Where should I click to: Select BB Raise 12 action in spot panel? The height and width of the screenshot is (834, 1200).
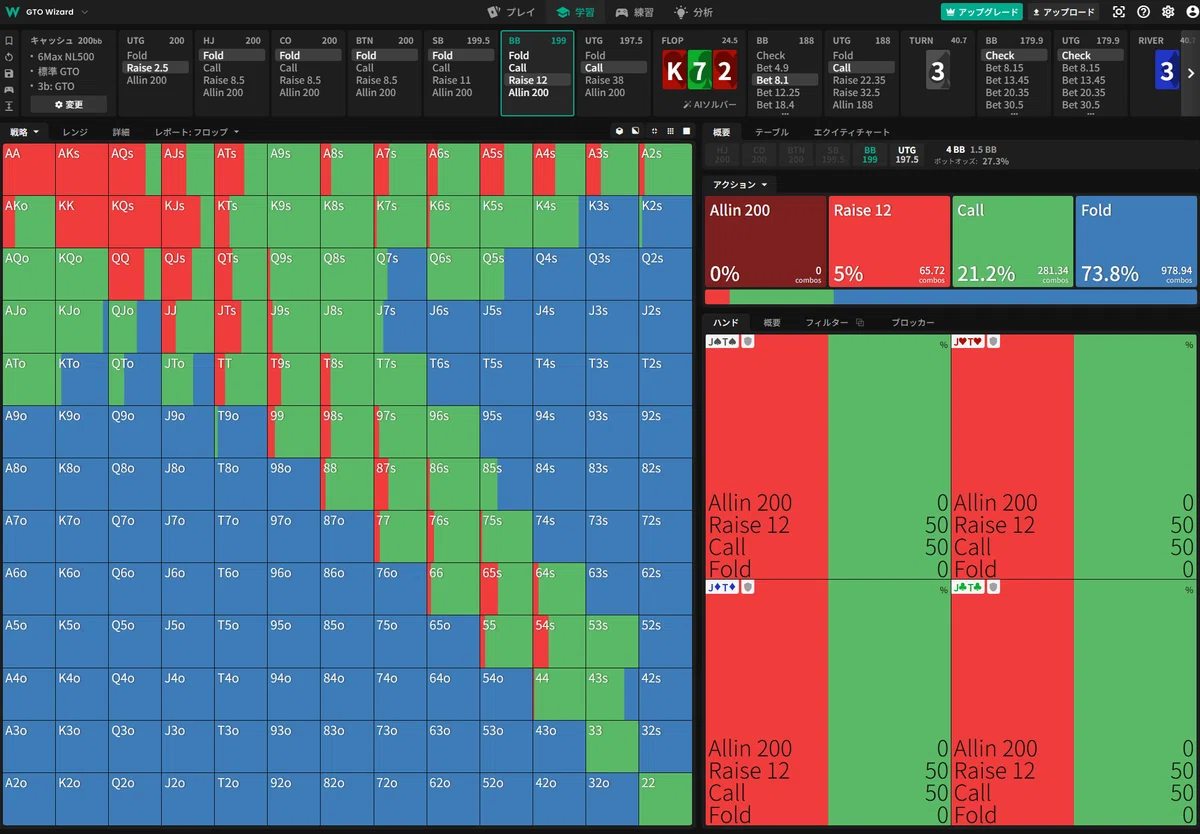pyautogui.click(x=537, y=80)
